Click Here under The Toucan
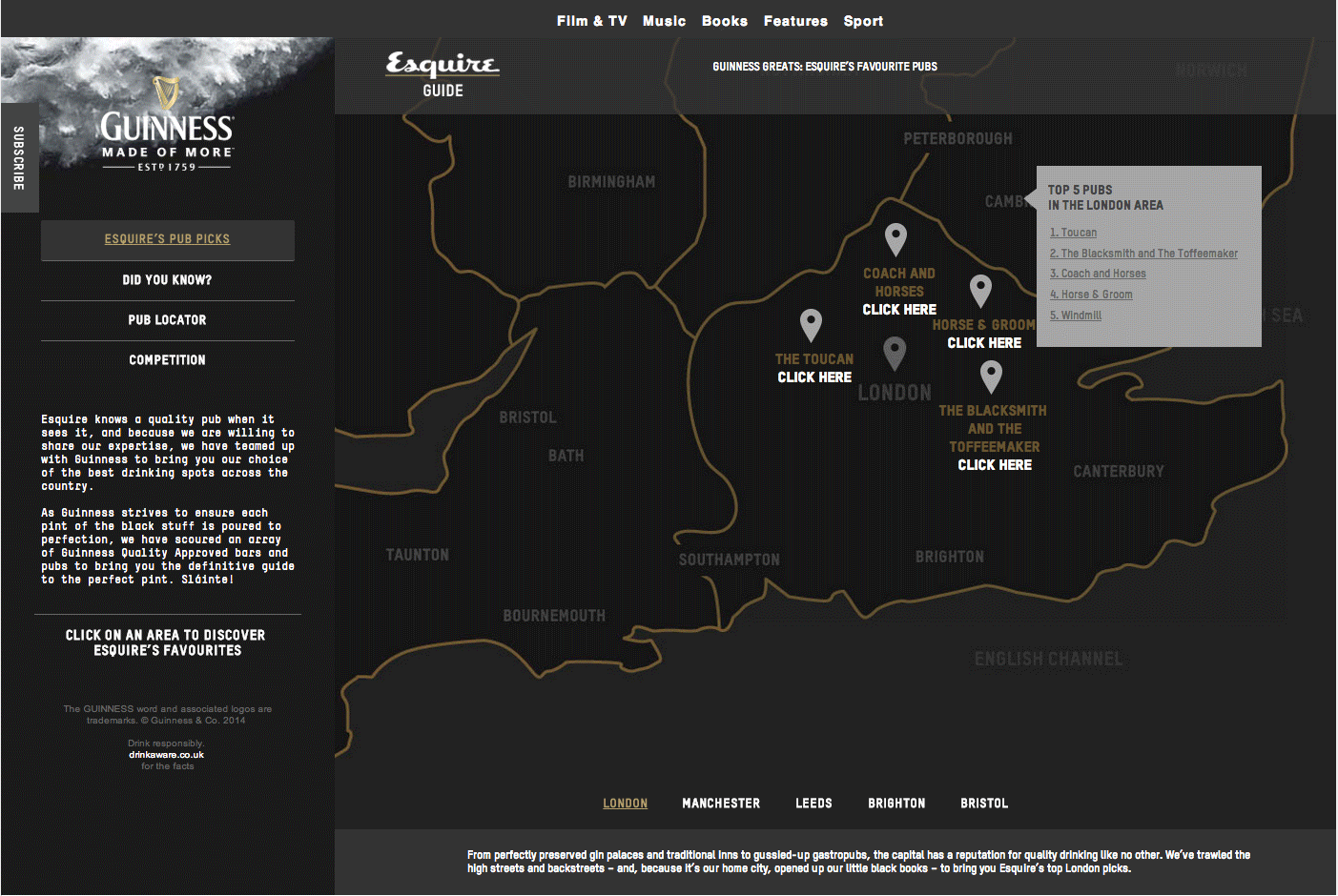 814,377
